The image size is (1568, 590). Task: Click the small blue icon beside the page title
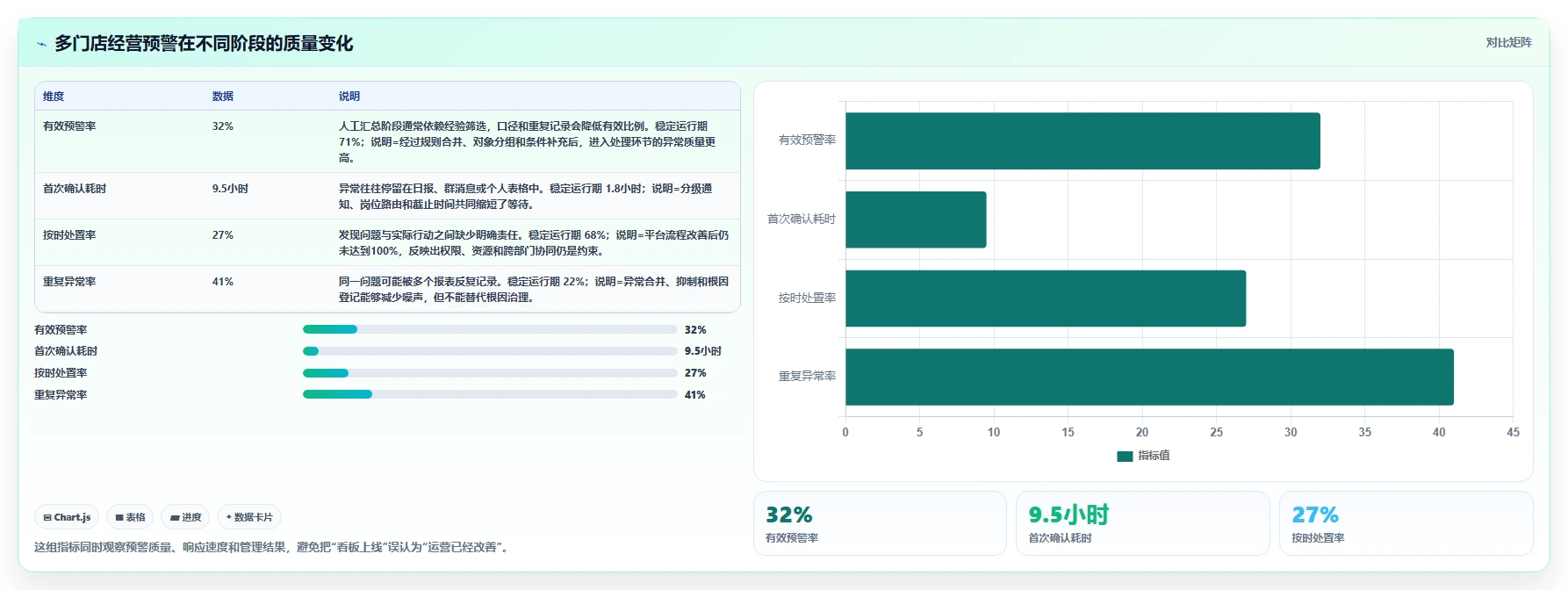pos(41,44)
